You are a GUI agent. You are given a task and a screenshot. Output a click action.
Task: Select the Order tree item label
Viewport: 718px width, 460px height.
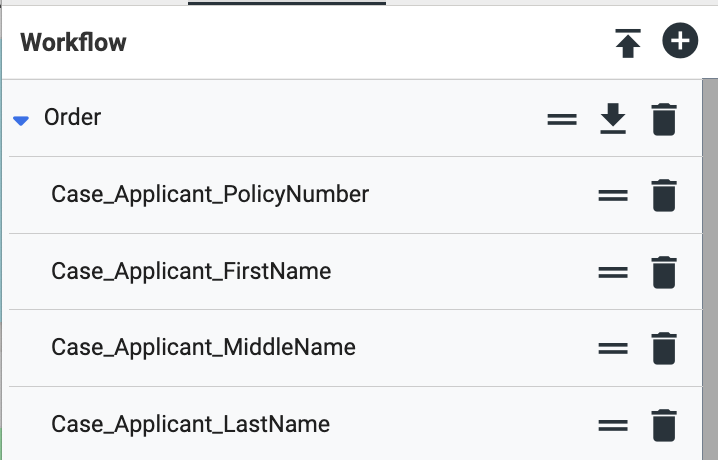click(x=72, y=118)
